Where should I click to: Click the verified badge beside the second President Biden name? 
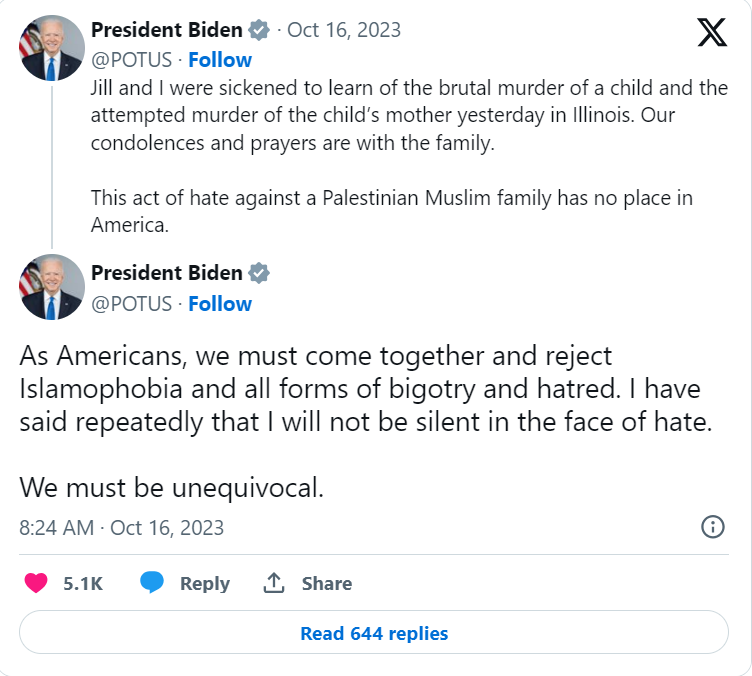pyautogui.click(x=259, y=273)
